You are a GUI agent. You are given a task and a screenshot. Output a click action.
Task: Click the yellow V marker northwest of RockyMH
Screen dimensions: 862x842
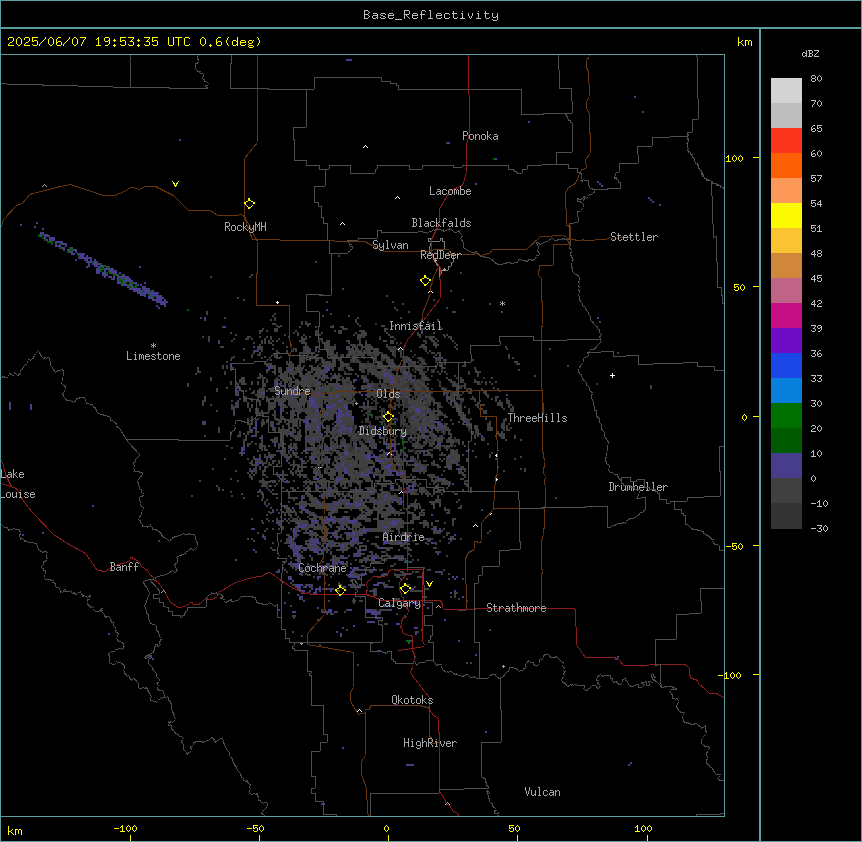click(x=175, y=184)
